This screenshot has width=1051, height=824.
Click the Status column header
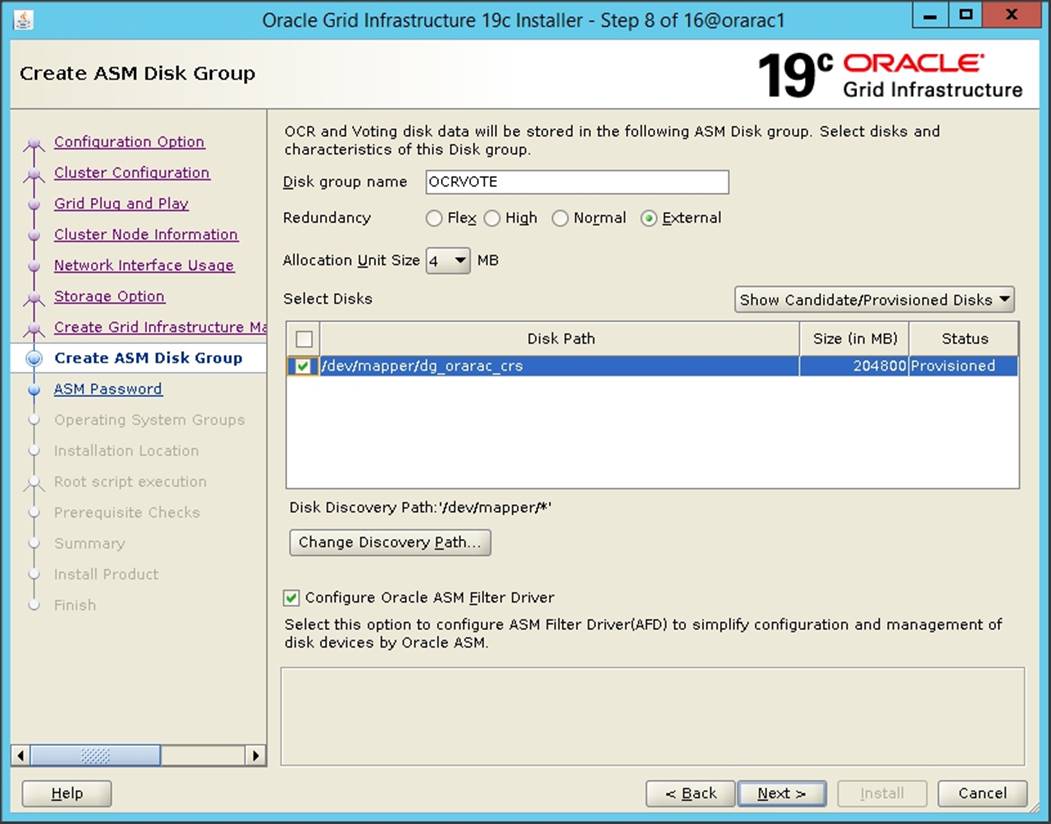pos(964,339)
